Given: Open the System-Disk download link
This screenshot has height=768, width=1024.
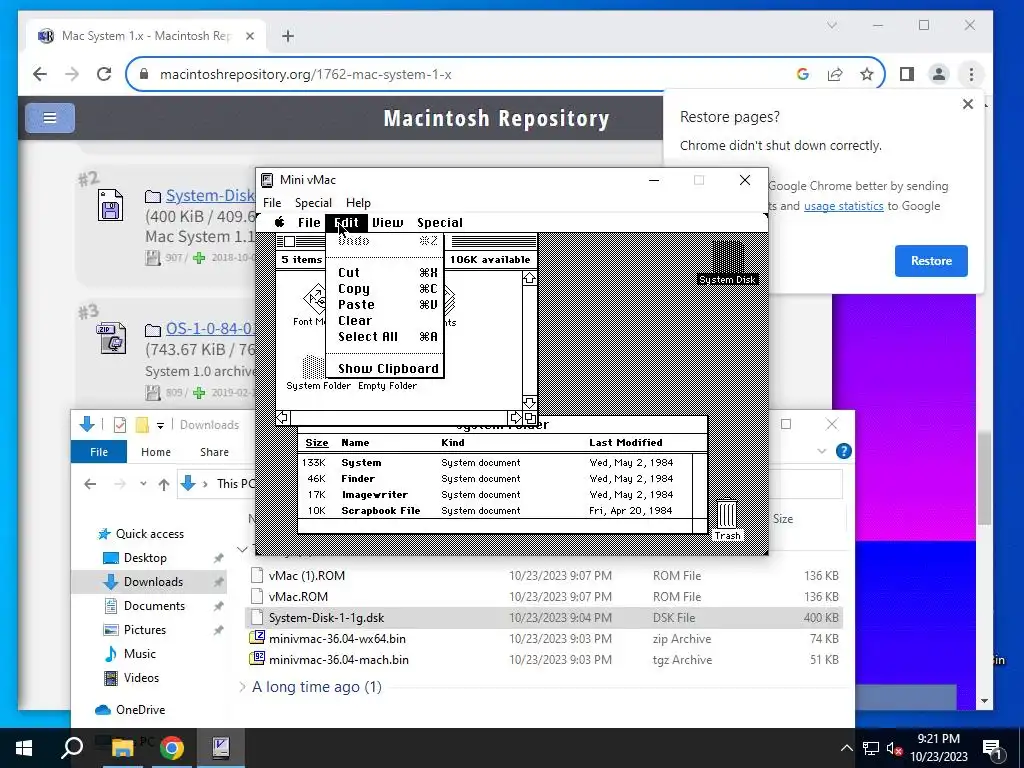Looking at the screenshot, I should 210,195.
